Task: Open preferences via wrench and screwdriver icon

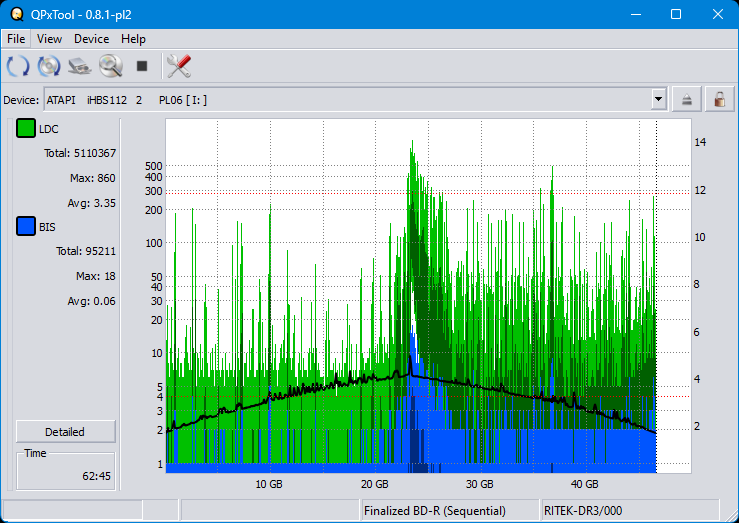Action: (179, 67)
